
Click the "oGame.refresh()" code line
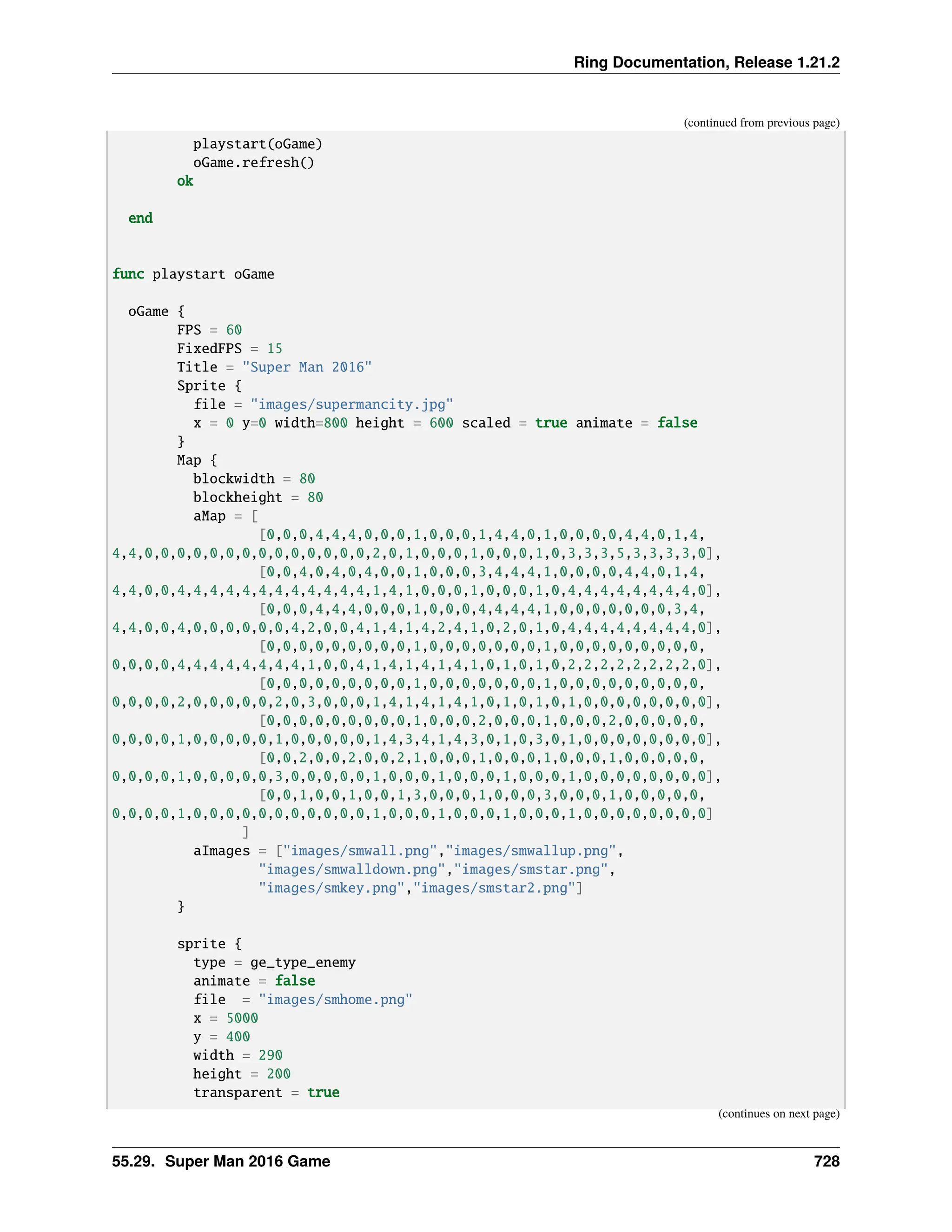point(253,163)
